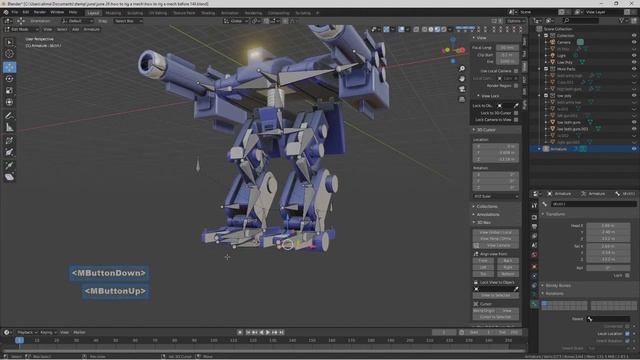Open the Bone properties tab icon
640x360 pixels.
[x=534, y=304]
